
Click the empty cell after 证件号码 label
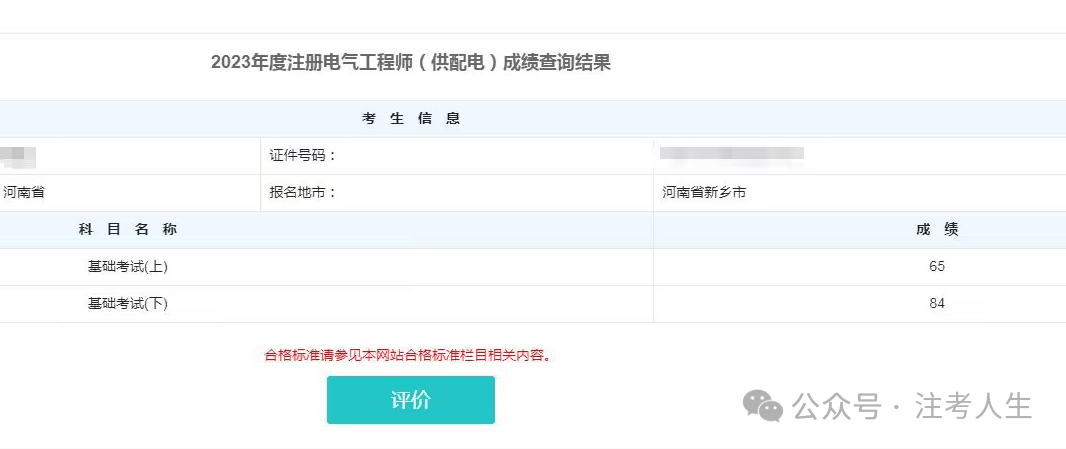pyautogui.click(x=500, y=156)
